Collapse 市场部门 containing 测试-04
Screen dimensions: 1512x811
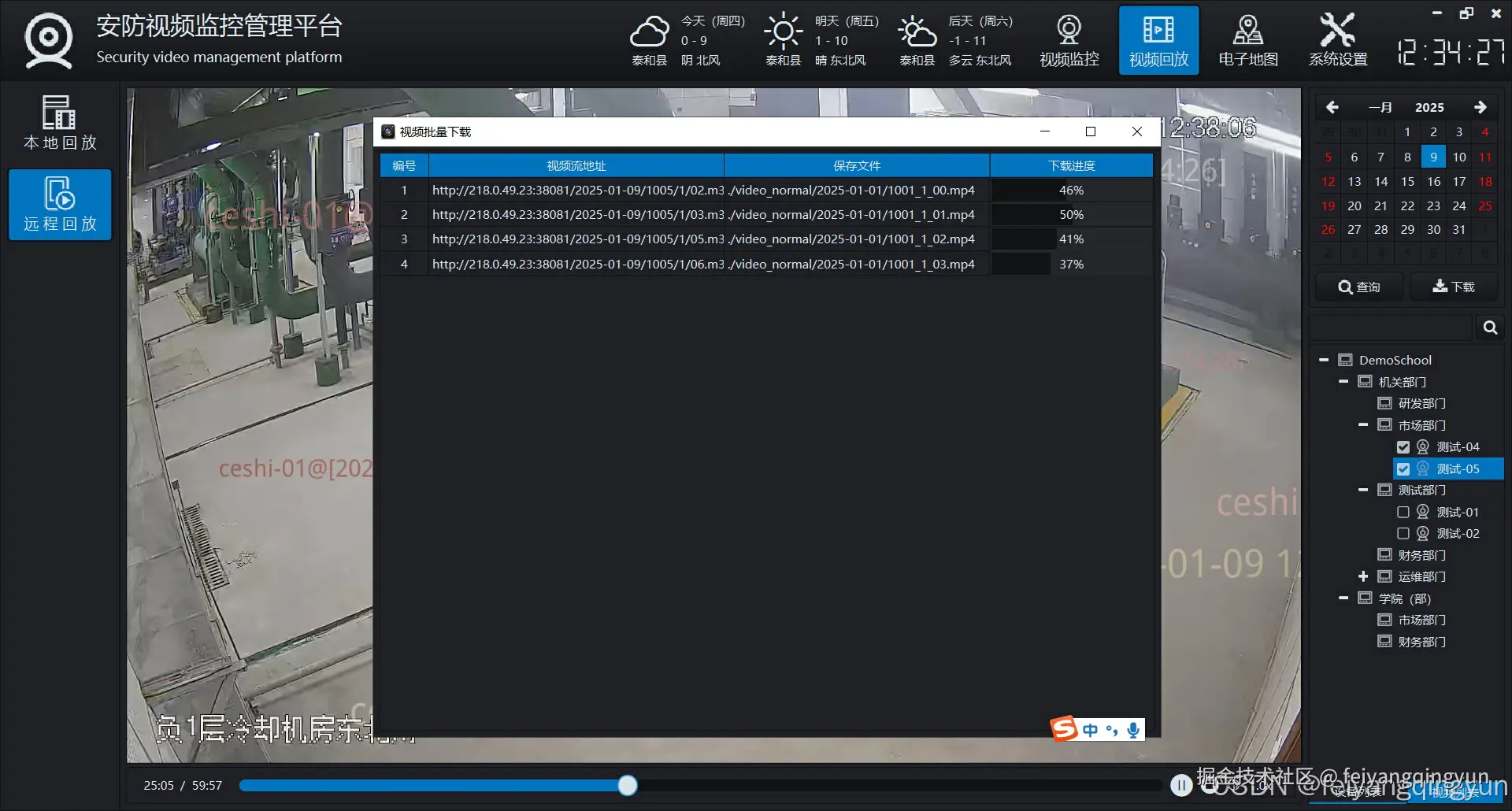[x=1363, y=425]
